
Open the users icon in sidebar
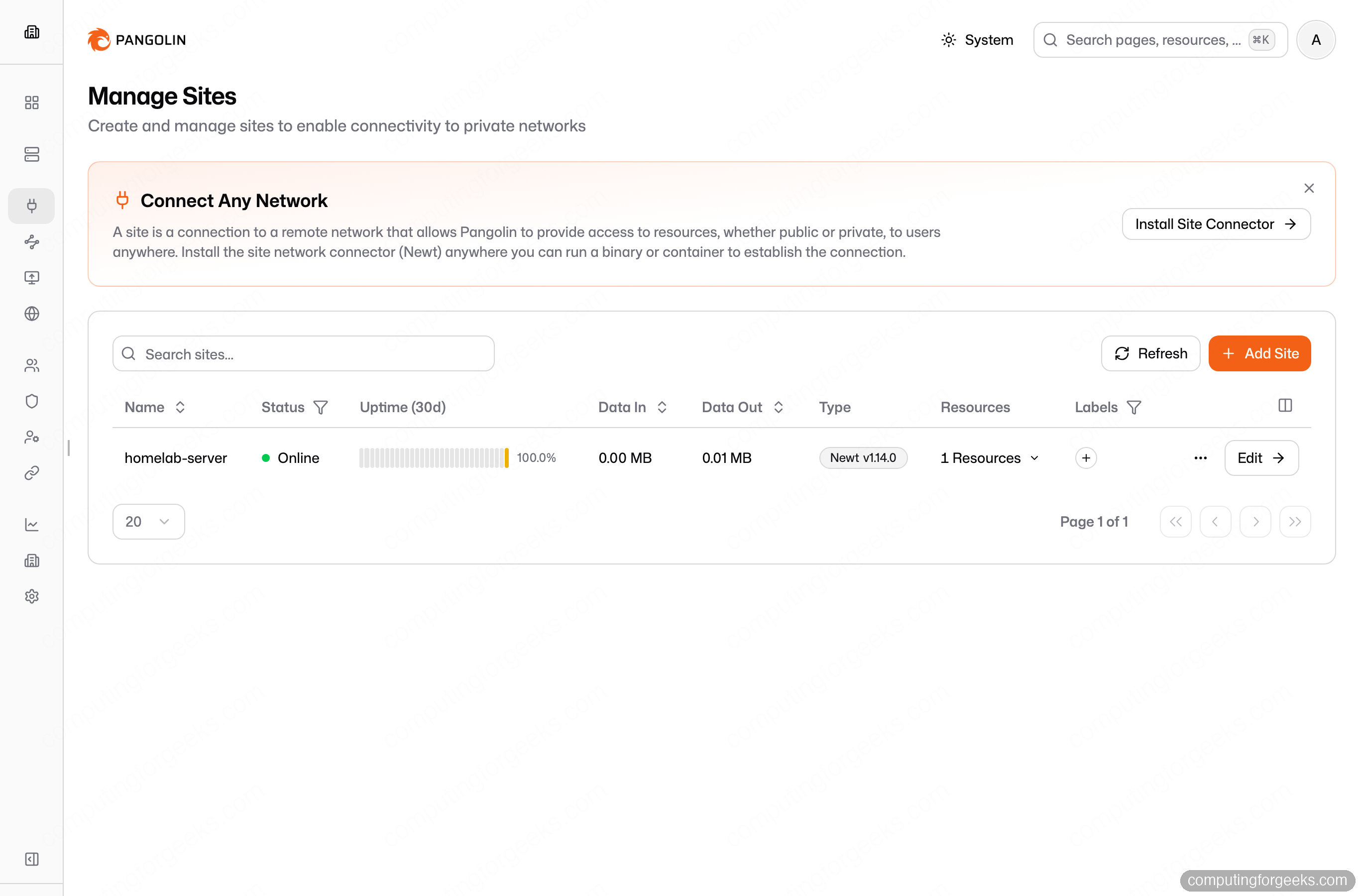coord(31,366)
